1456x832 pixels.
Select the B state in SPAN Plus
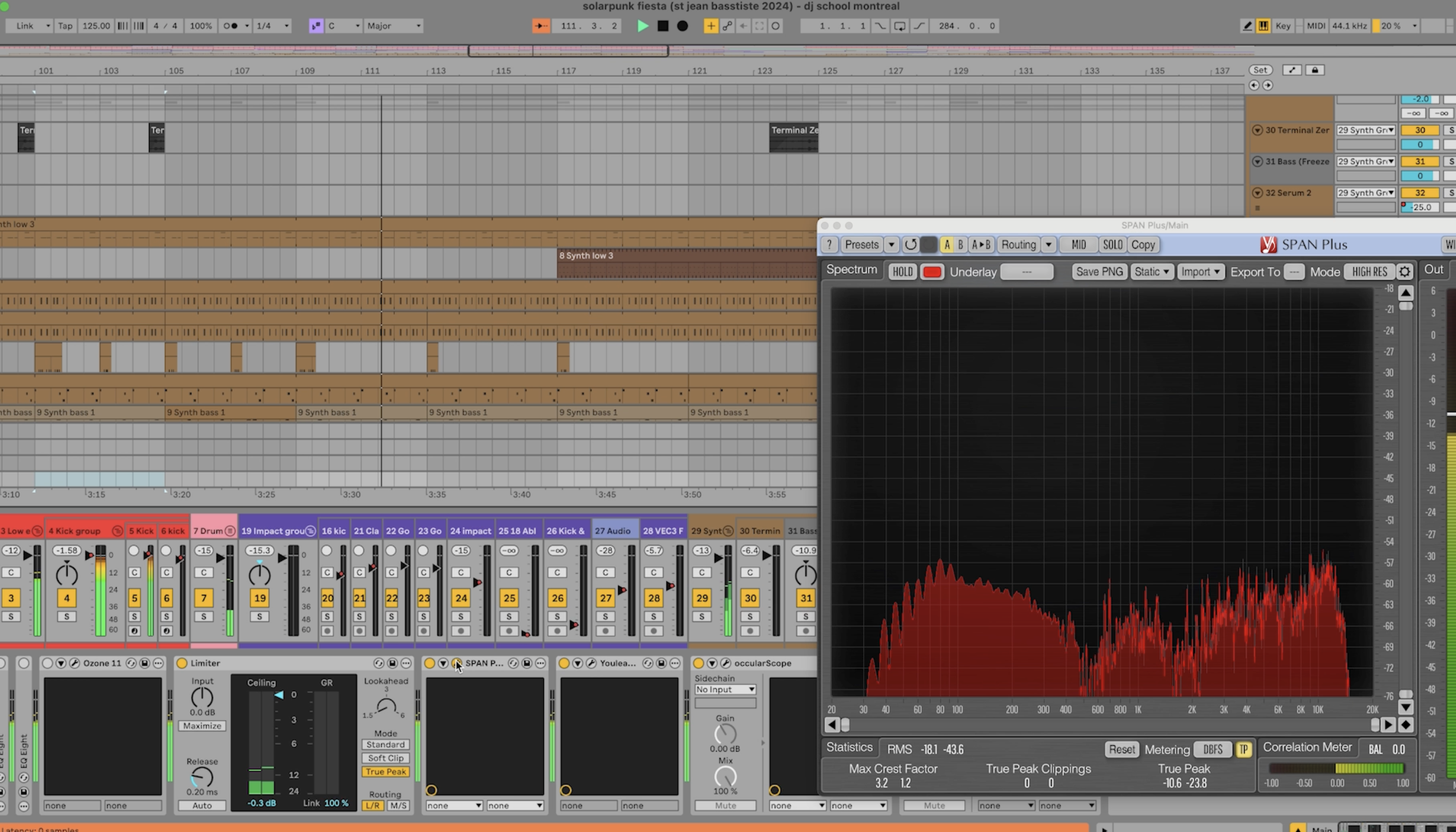pyautogui.click(x=961, y=244)
